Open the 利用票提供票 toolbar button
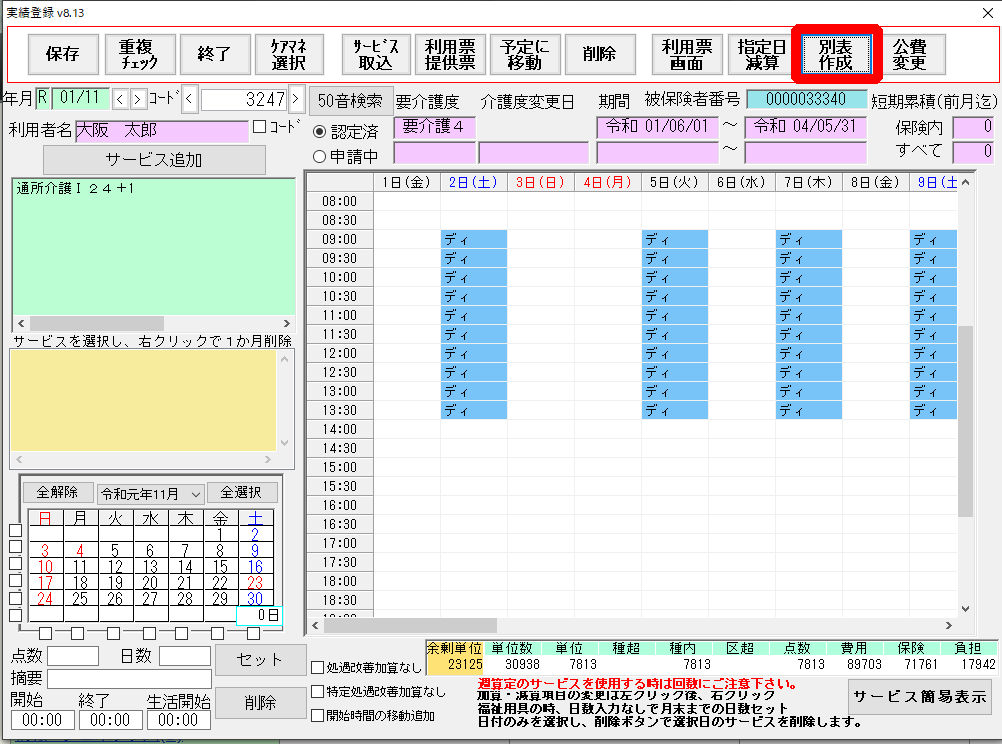The height and width of the screenshot is (744, 1002). tap(449, 54)
